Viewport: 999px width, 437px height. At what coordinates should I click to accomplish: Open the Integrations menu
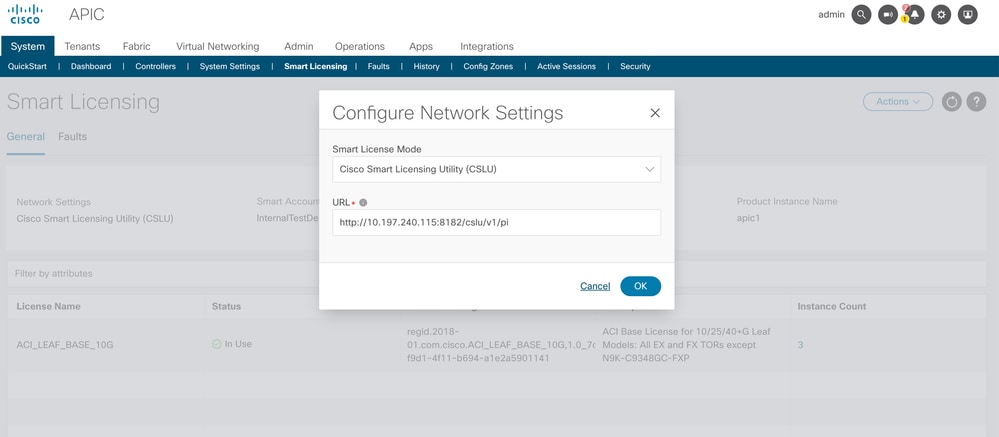pyautogui.click(x=487, y=47)
